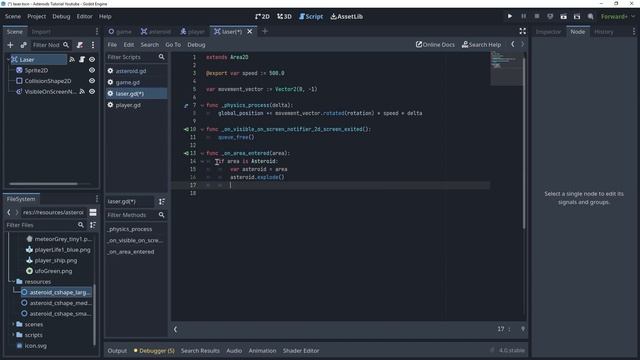
Task: Open the AssetLib workspace
Action: pyautogui.click(x=347, y=16)
